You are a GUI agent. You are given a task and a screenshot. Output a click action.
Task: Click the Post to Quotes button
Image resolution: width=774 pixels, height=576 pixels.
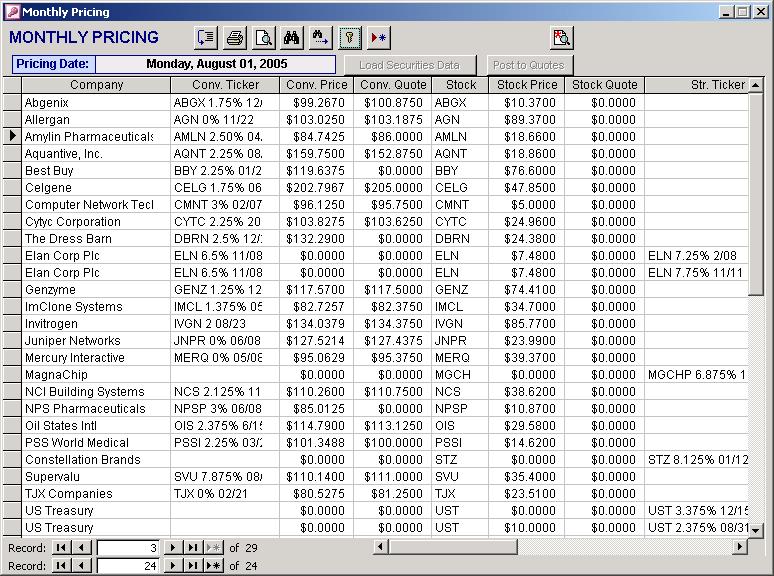529,65
